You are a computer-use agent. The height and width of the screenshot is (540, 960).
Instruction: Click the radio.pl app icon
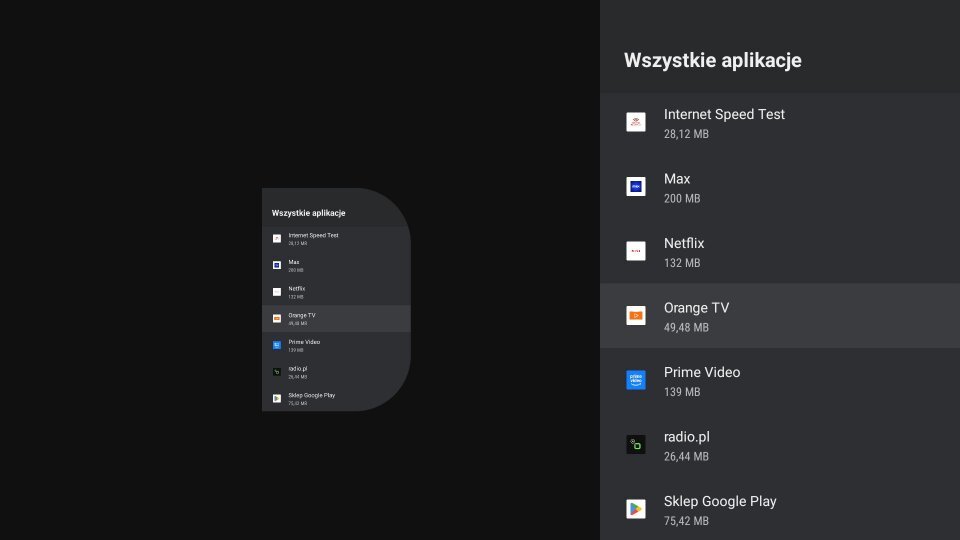(636, 444)
